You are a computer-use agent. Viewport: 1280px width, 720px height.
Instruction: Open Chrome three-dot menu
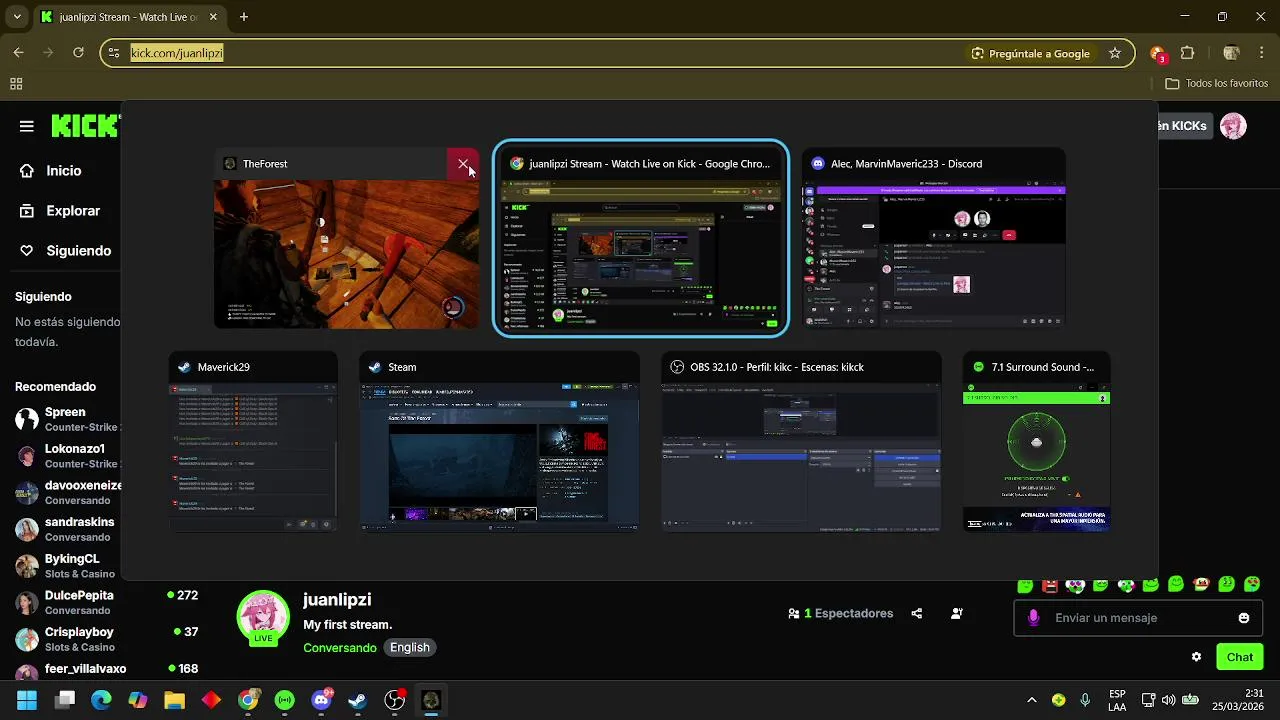1261,53
